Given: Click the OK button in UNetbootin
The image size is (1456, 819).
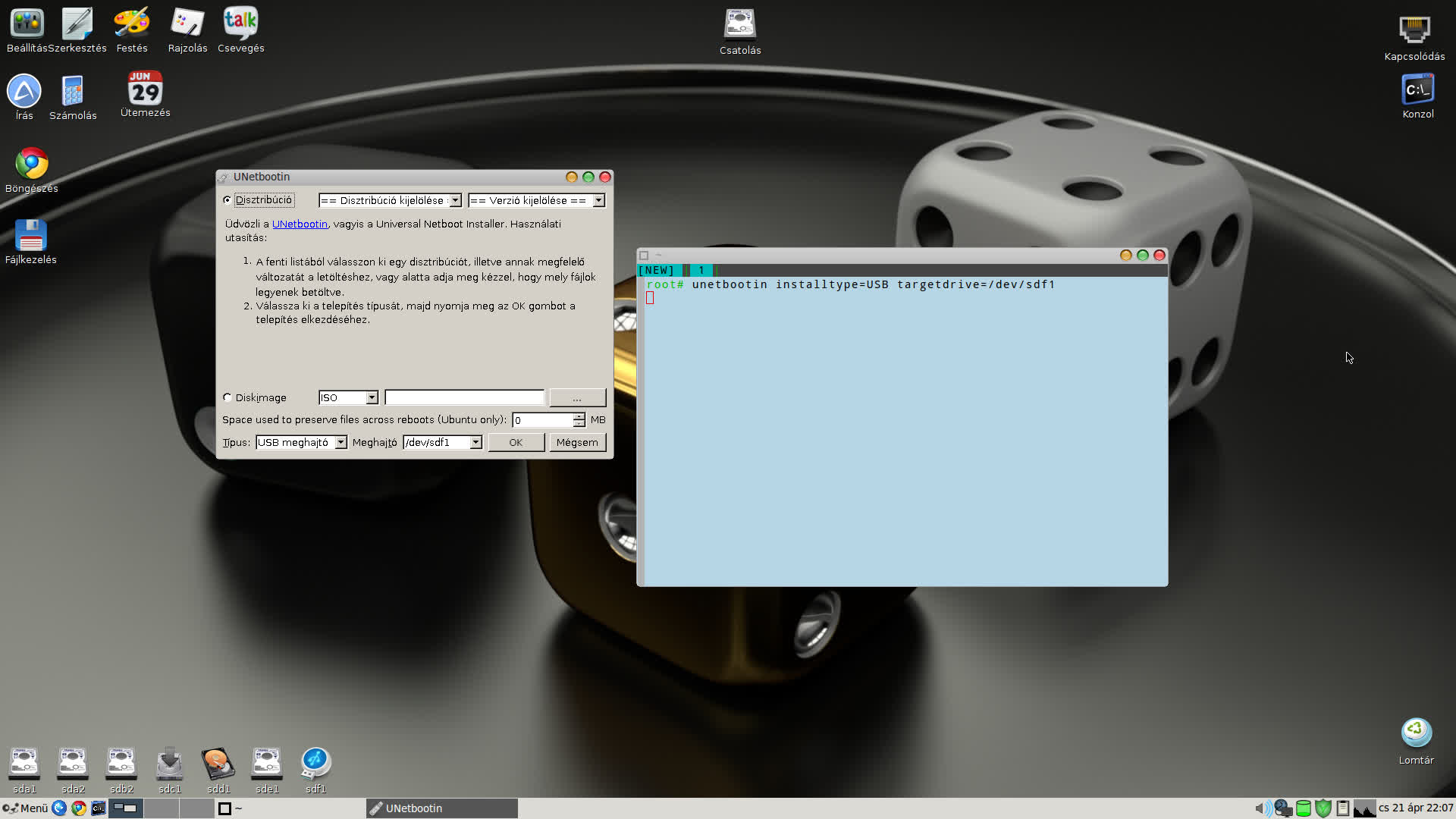Looking at the screenshot, I should coord(516,442).
